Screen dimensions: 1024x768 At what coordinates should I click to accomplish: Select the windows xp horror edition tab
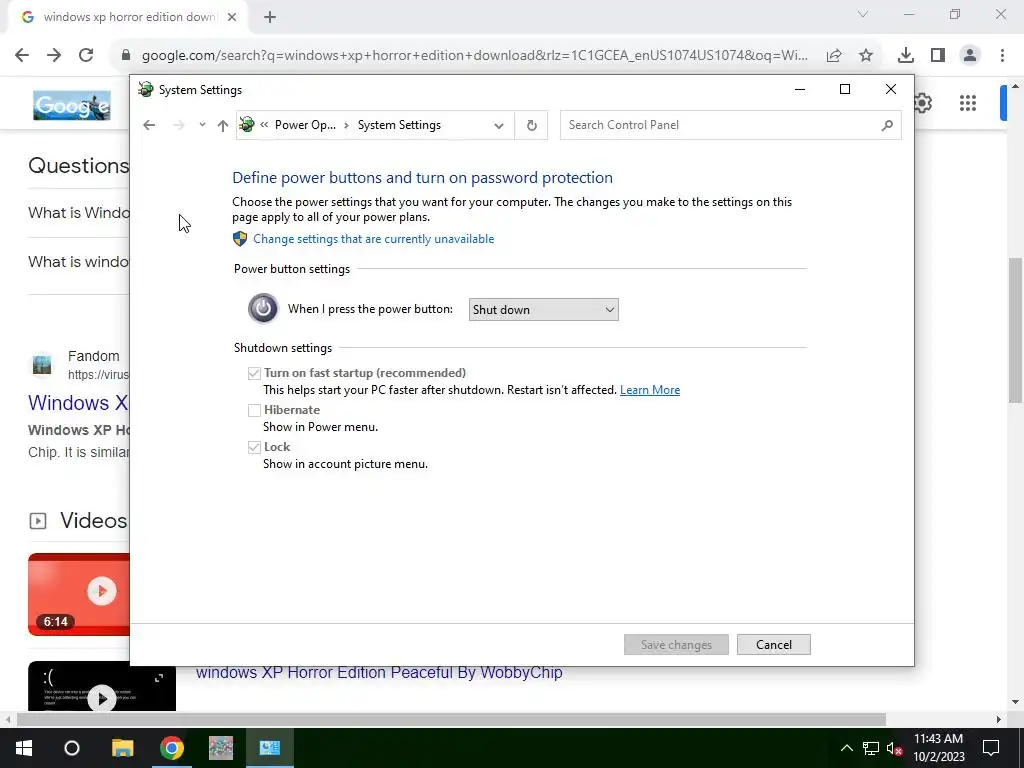coord(129,18)
